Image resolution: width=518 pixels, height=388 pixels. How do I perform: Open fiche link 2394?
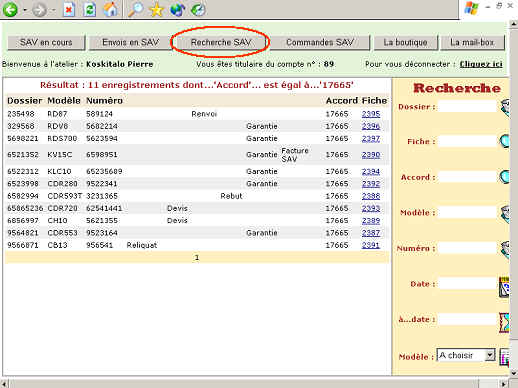pyautogui.click(x=371, y=171)
